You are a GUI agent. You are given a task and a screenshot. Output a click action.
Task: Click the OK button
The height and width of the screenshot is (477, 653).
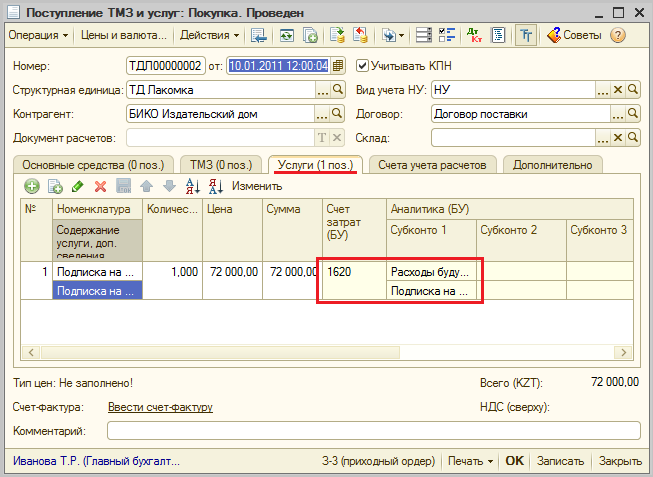(514, 461)
